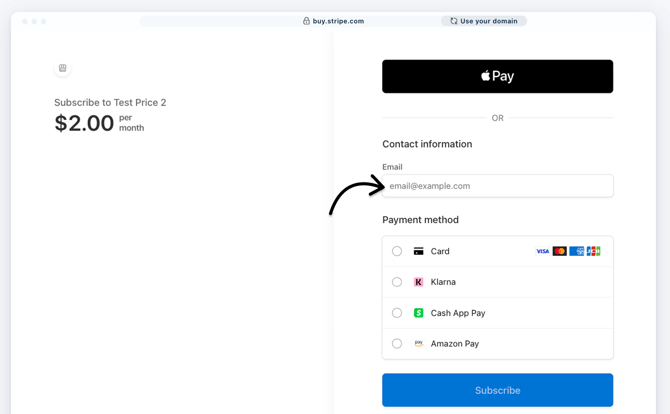This screenshot has width=670, height=414.
Task: Pay with the Apple Pay button
Action: pos(497,76)
